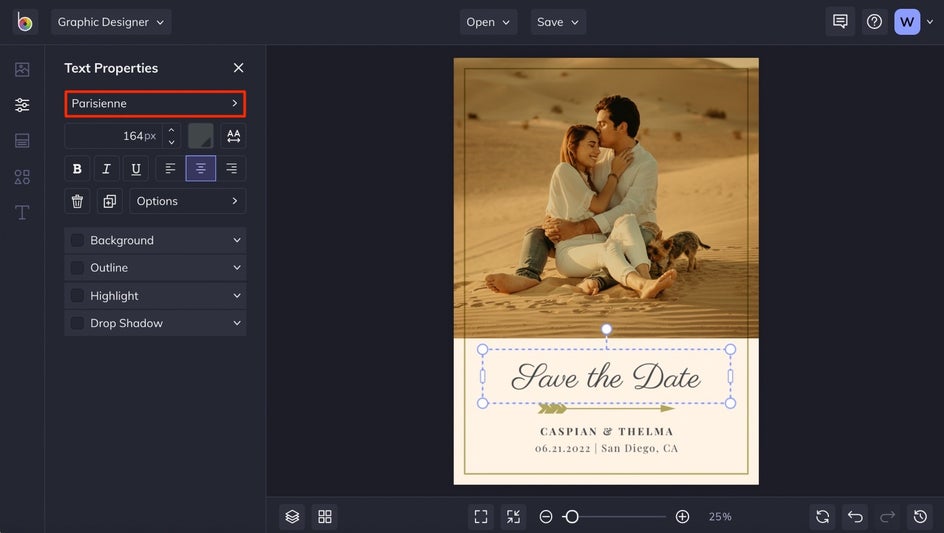944x533 pixels.
Task: Enable the Background checkbox
Action: click(77, 240)
